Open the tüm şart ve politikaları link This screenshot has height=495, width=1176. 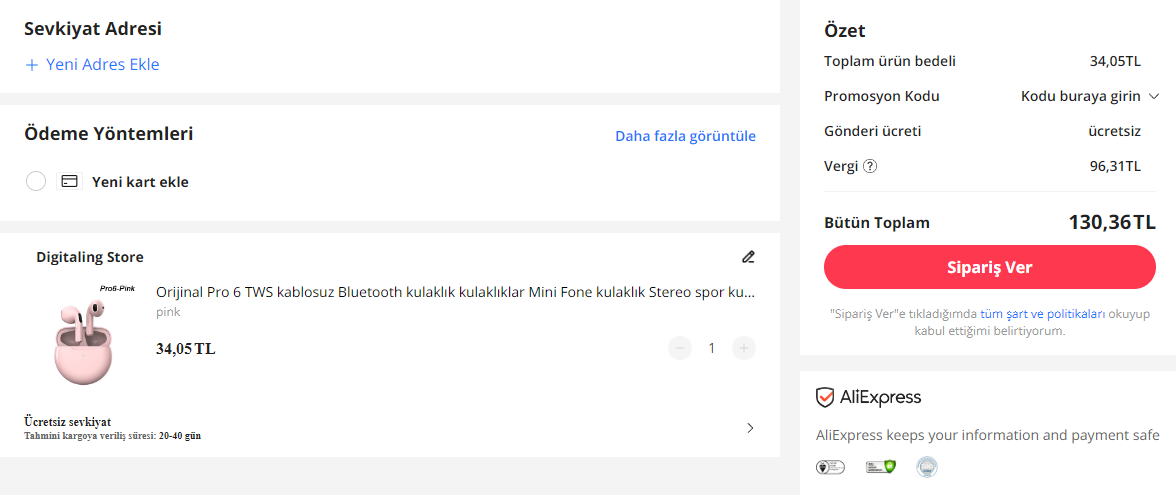pyautogui.click(x=1042, y=313)
